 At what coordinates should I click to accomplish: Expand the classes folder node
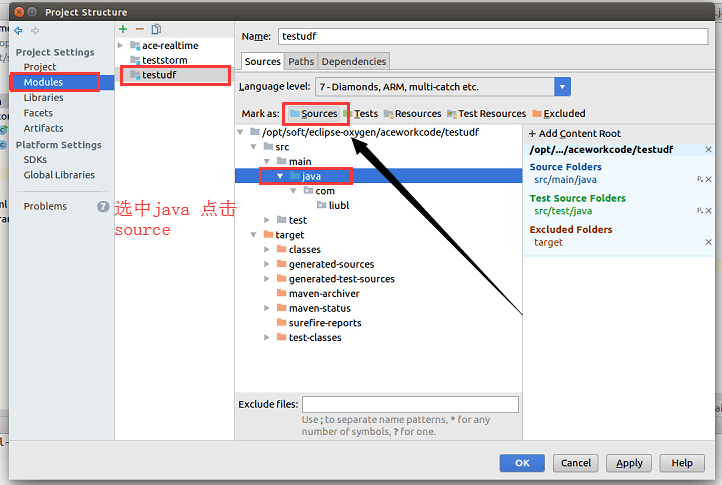(x=267, y=250)
